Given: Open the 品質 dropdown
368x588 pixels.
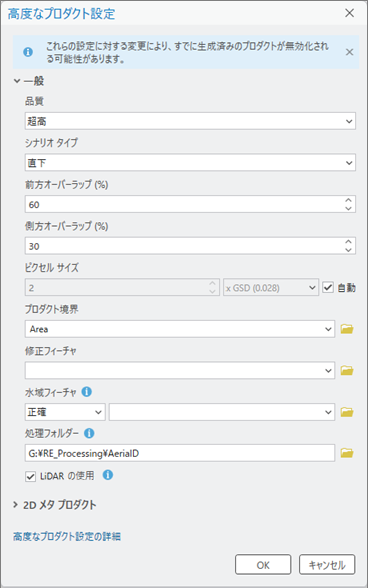Looking at the screenshot, I should pos(190,121).
